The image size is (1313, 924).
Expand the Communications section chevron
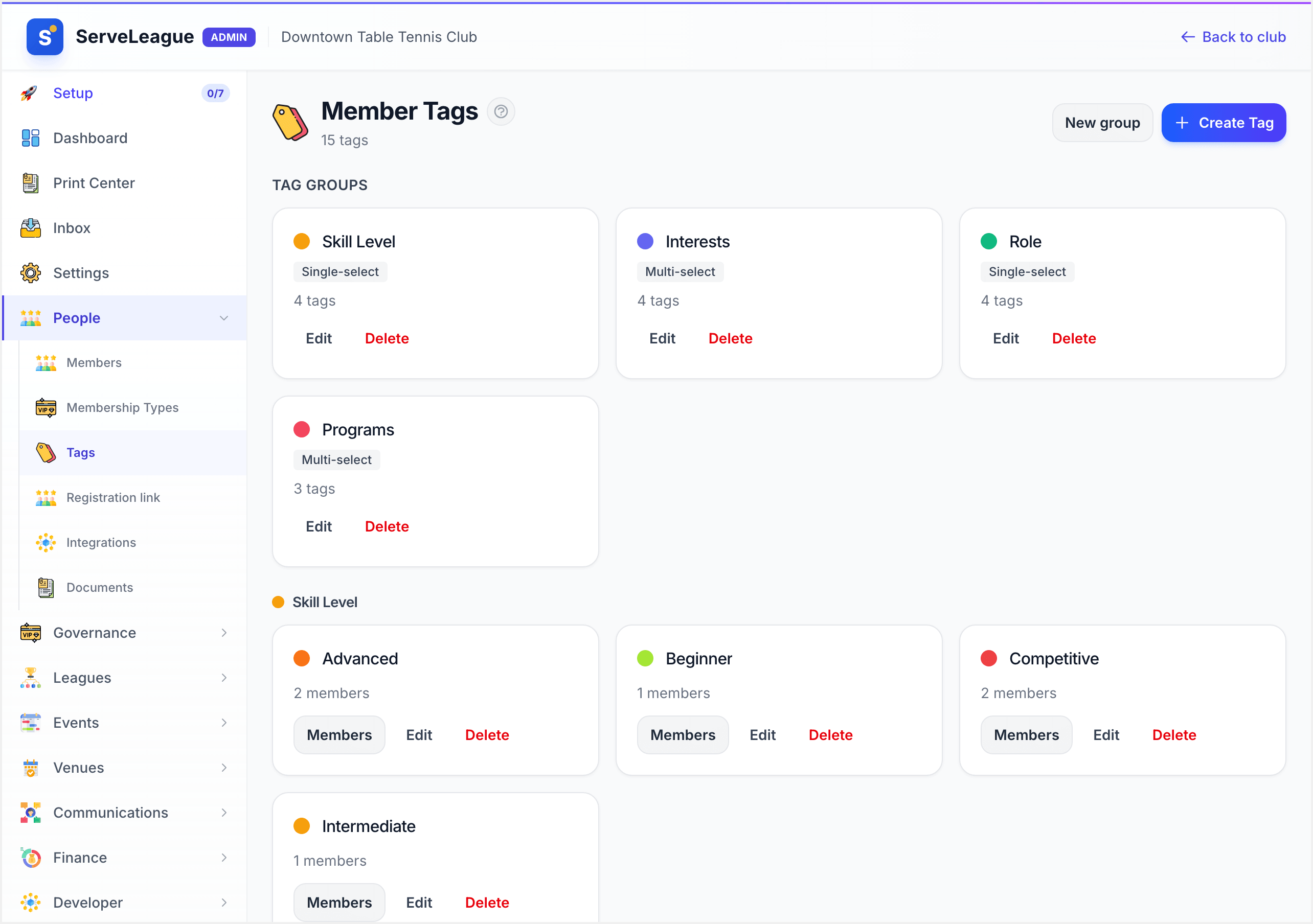[x=224, y=813]
